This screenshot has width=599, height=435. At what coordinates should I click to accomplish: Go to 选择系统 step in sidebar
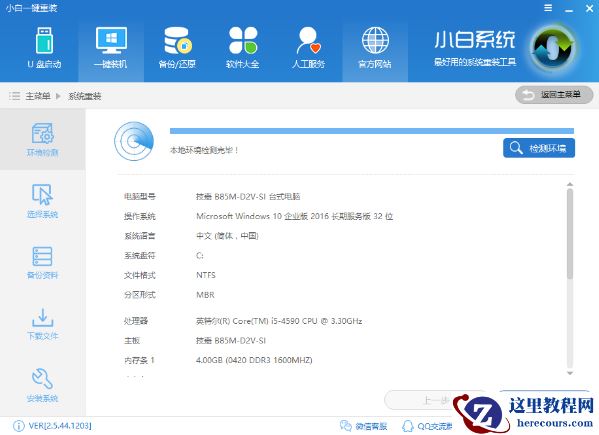point(42,201)
